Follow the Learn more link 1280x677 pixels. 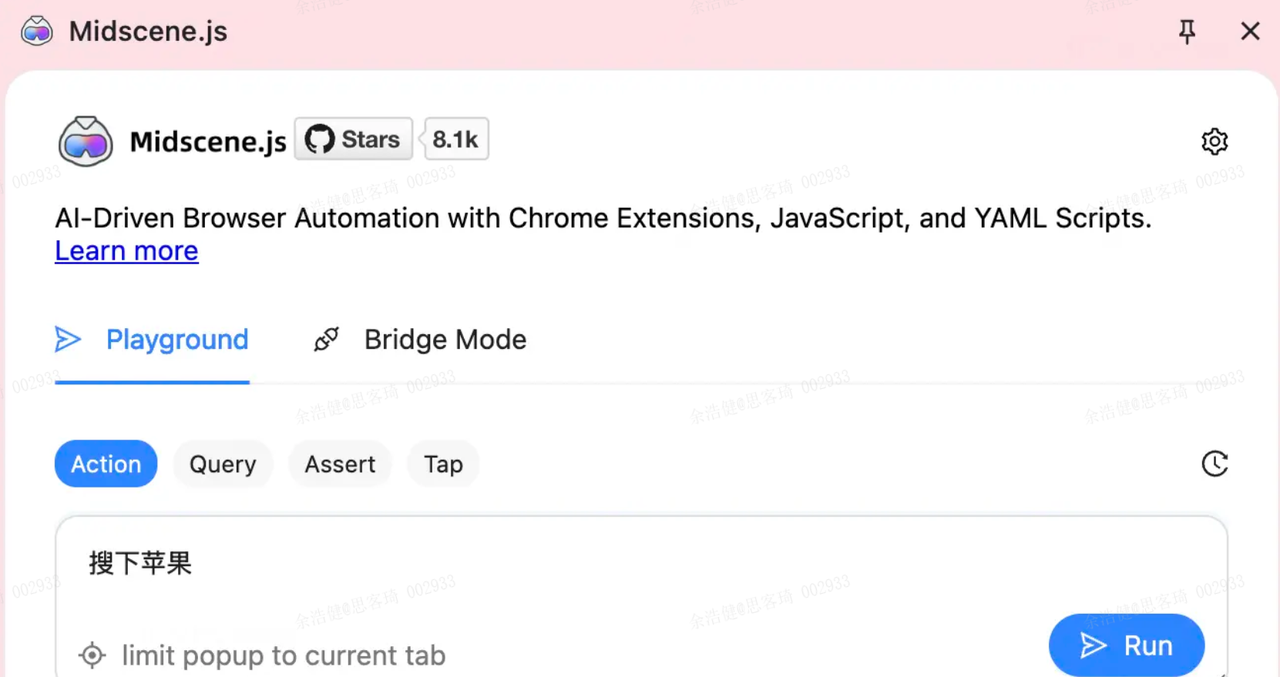tap(126, 251)
